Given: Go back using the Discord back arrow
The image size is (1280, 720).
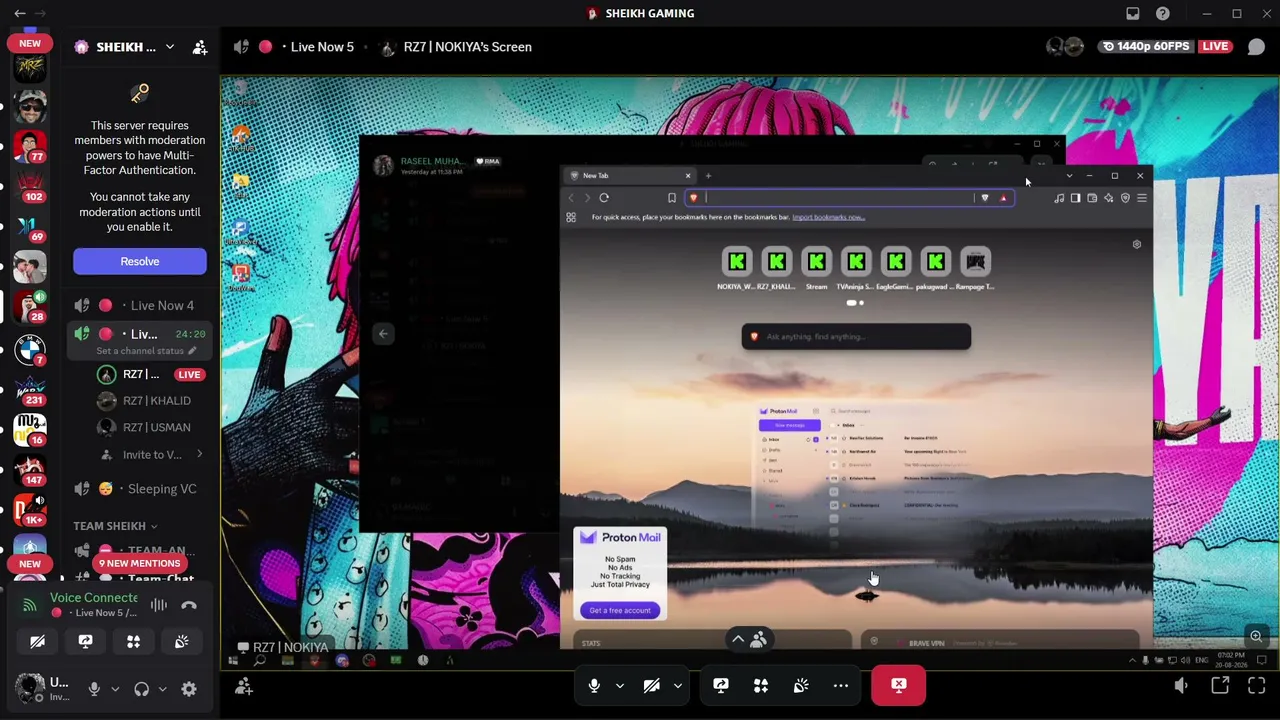Looking at the screenshot, I should 20,13.
